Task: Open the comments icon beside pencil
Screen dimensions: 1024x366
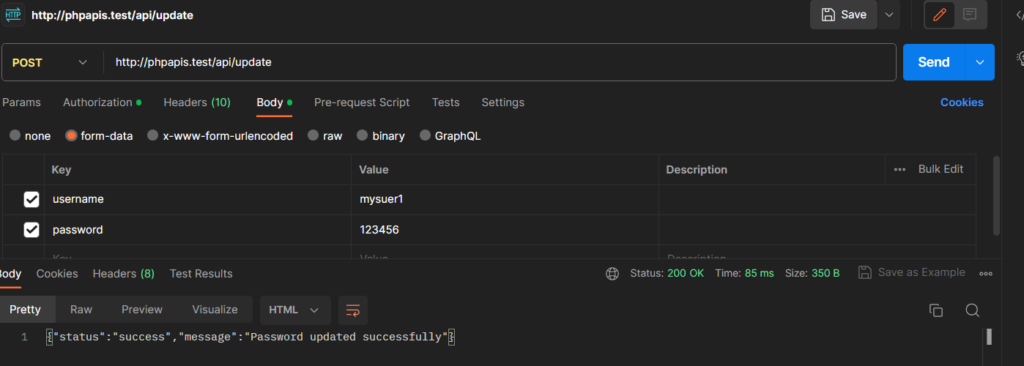Action: 970,15
